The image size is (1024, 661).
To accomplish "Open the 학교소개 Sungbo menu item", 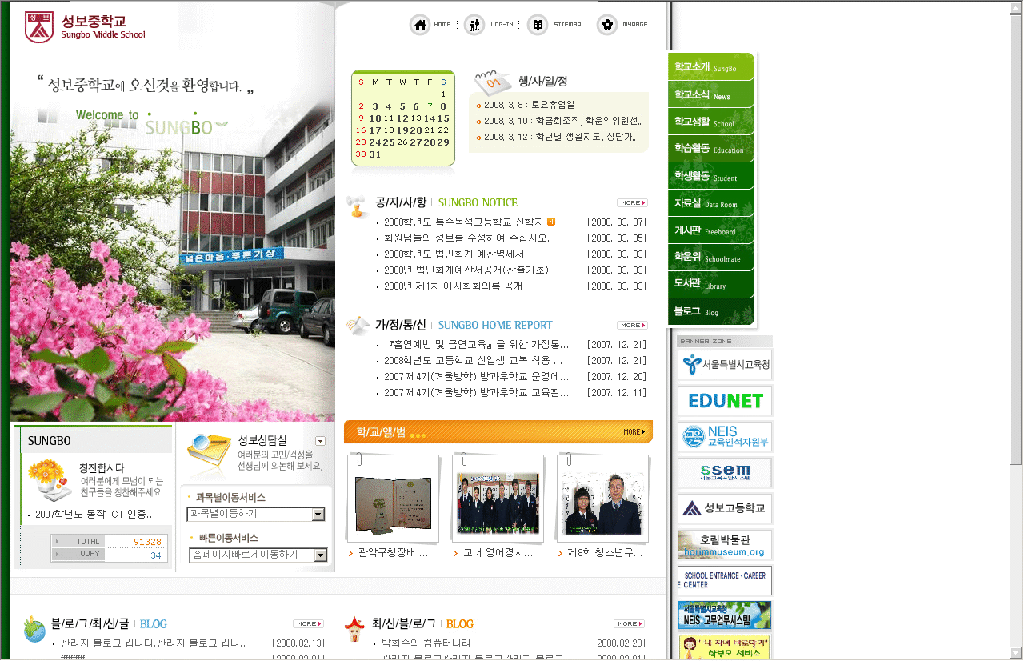I will click(x=710, y=68).
